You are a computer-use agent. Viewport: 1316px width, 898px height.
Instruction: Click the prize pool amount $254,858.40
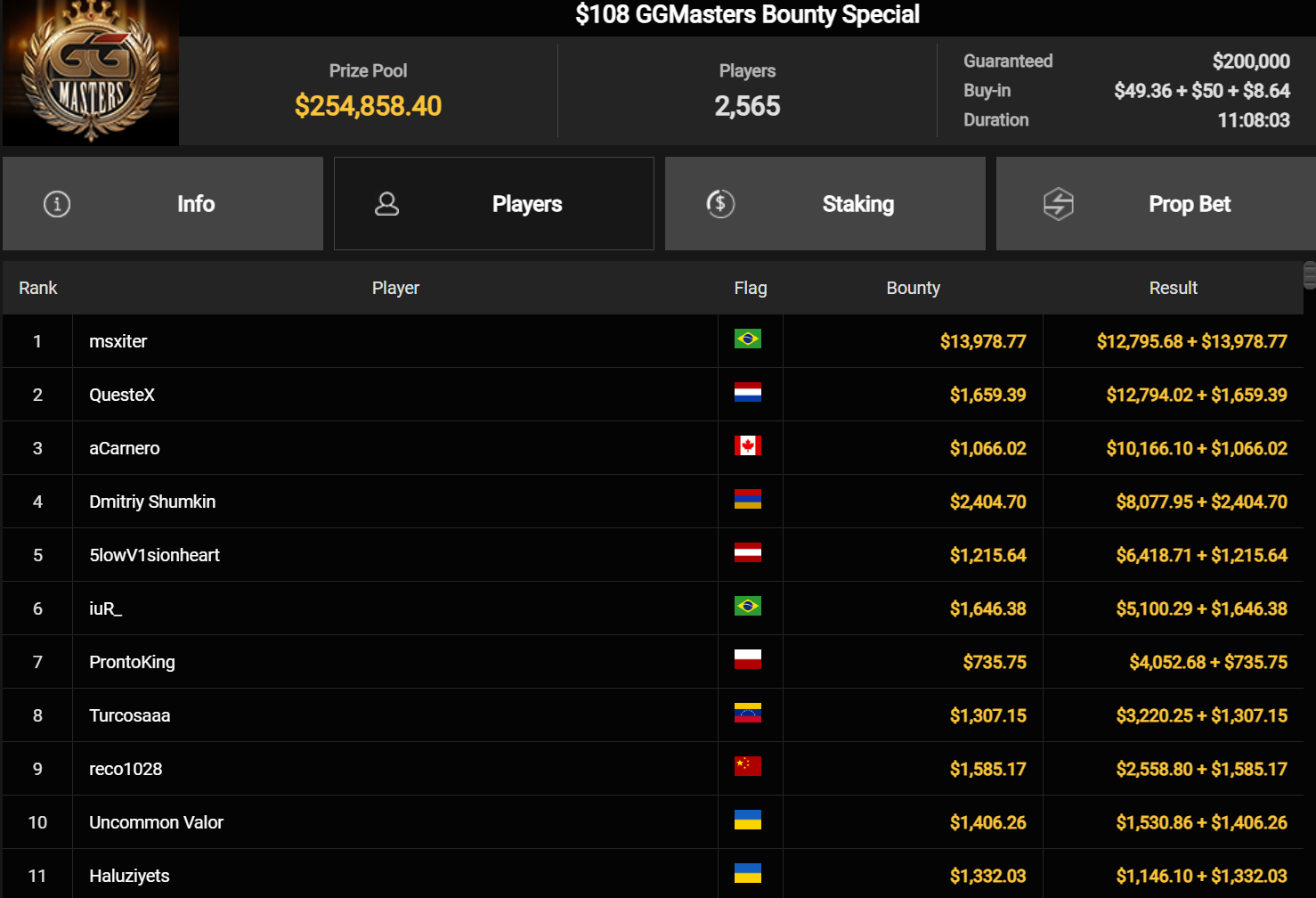tap(368, 106)
